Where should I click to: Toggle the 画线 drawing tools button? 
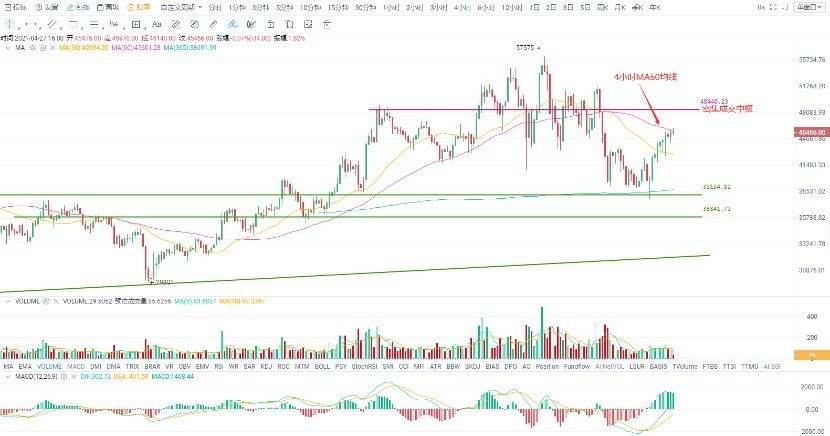point(78,7)
